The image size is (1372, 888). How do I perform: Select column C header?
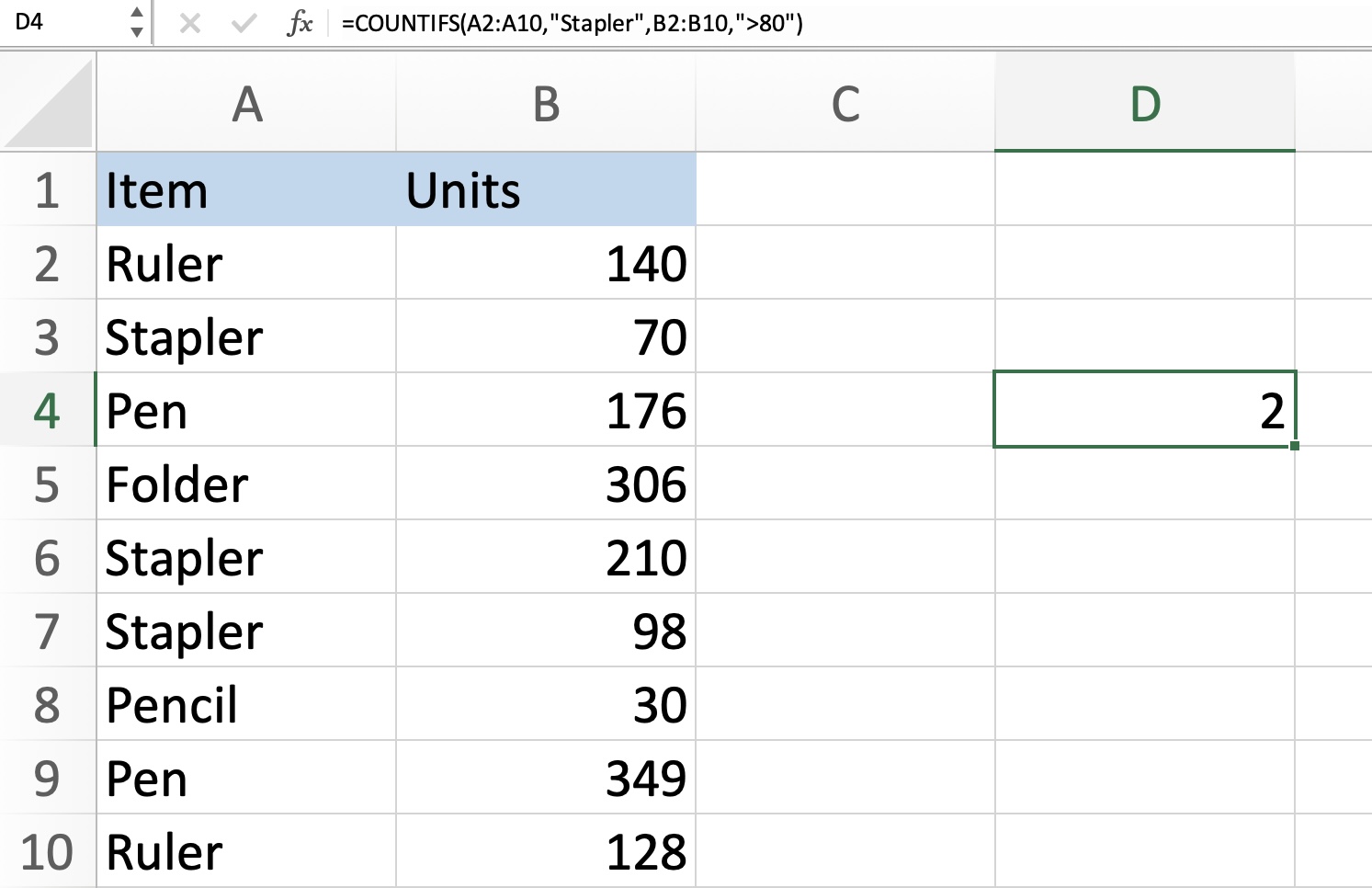[x=845, y=103]
